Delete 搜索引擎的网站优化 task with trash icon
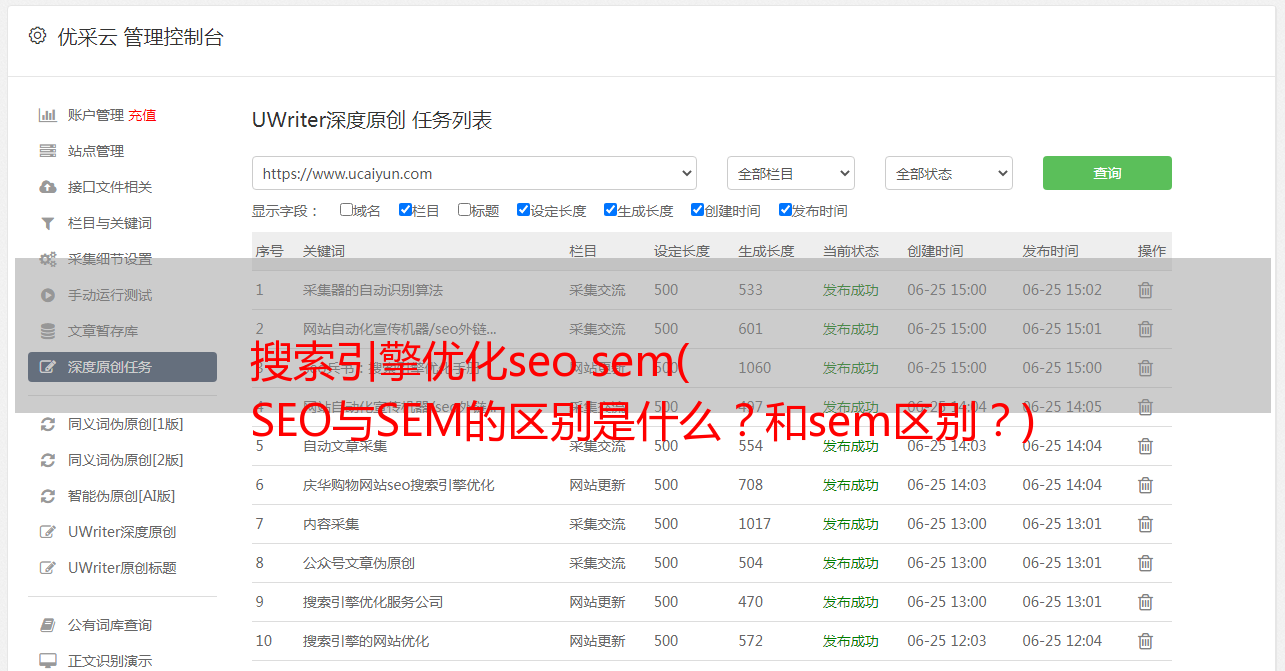1285x671 pixels. pyautogui.click(x=1146, y=641)
